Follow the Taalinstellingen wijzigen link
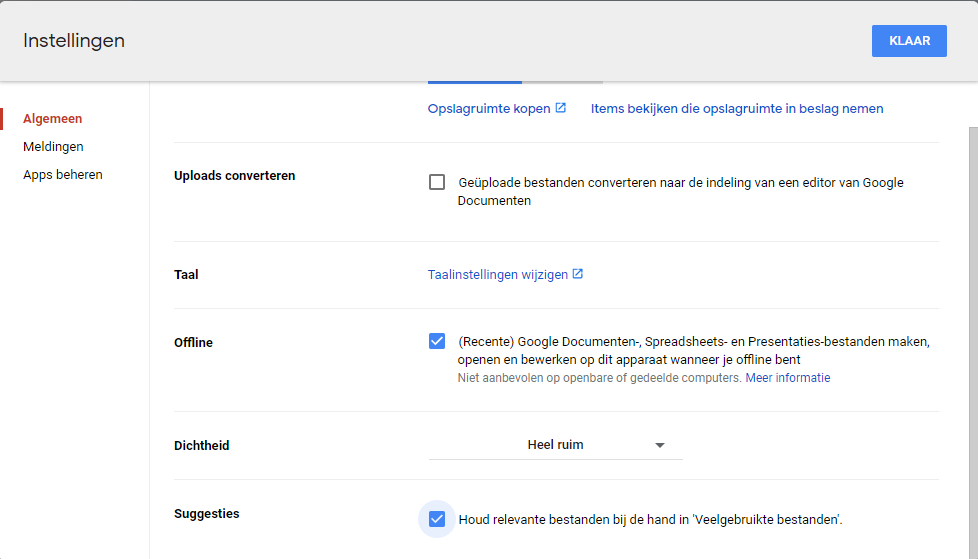This screenshot has width=978, height=559. 498,275
